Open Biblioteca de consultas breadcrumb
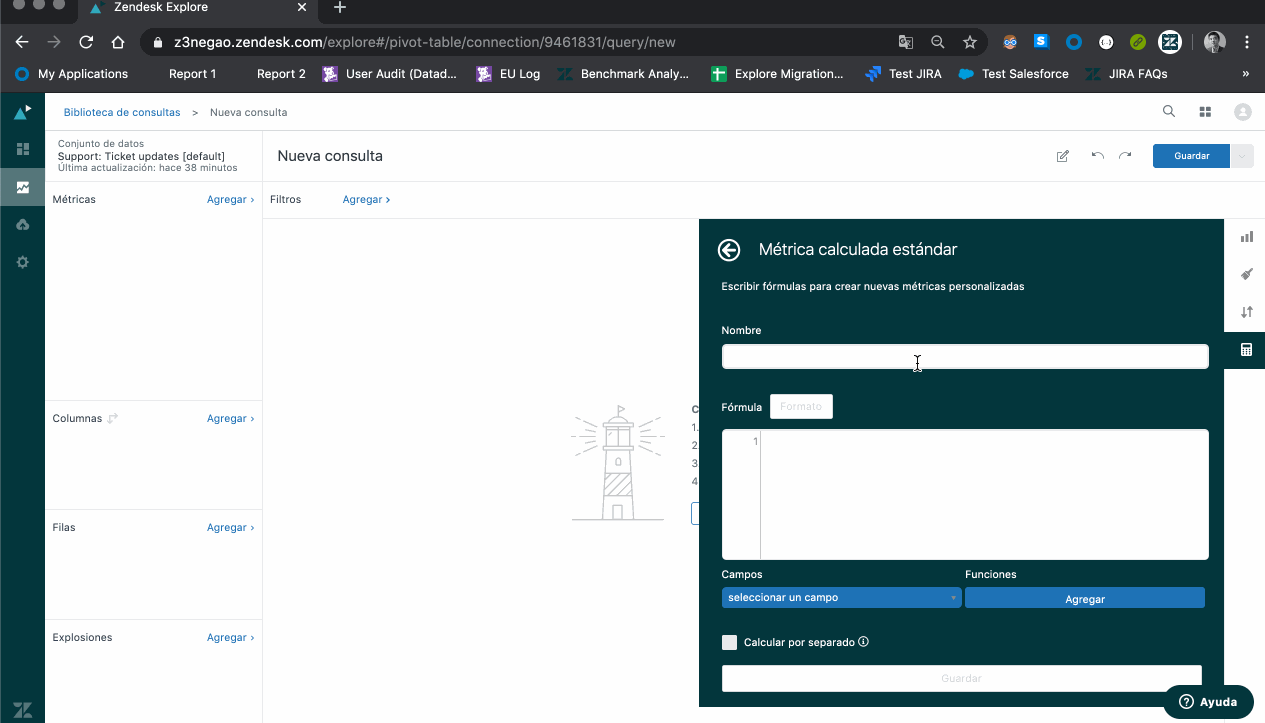Screen dimensions: 1265x723 122,112
